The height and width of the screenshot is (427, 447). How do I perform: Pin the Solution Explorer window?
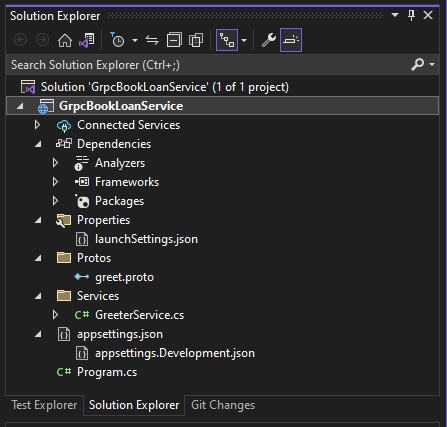[x=411, y=15]
